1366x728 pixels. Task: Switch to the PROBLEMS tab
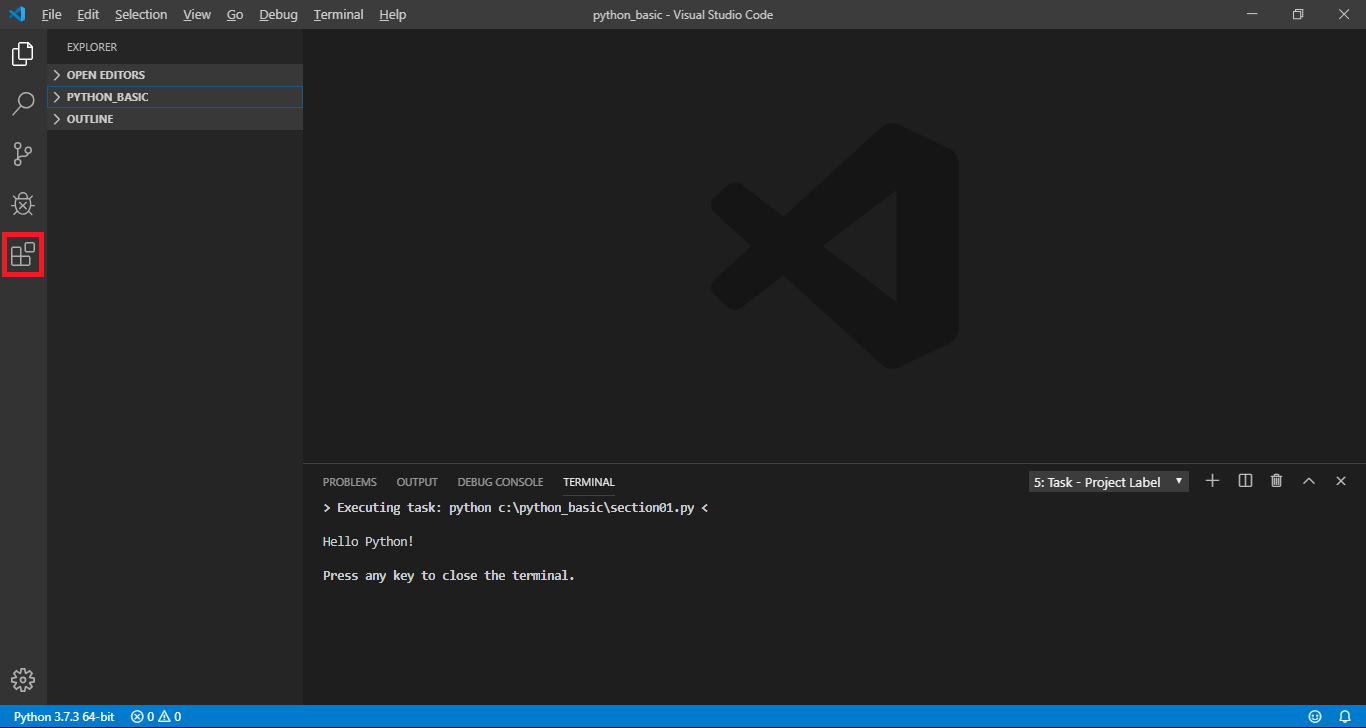coord(350,482)
